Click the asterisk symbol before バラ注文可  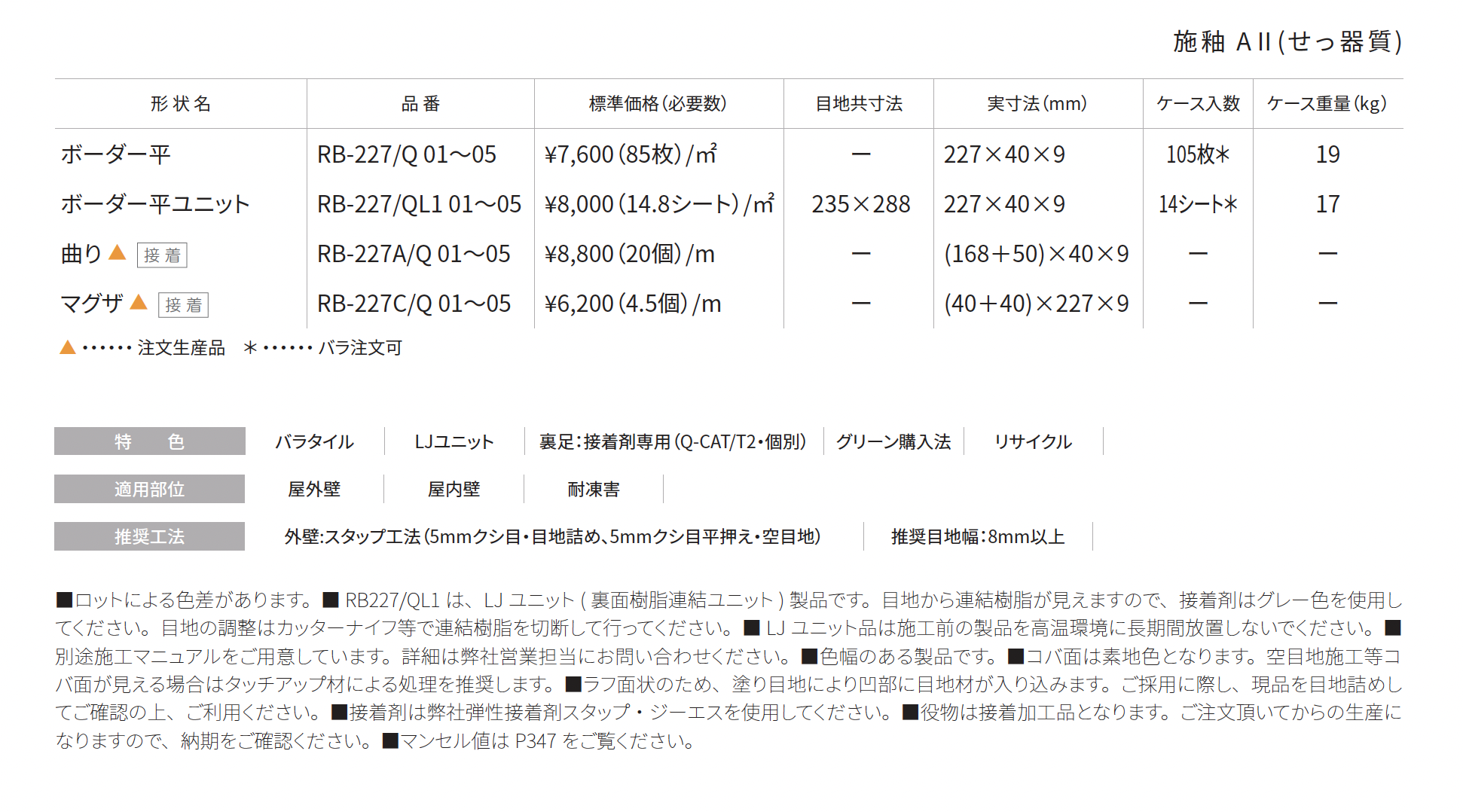[x=251, y=347]
